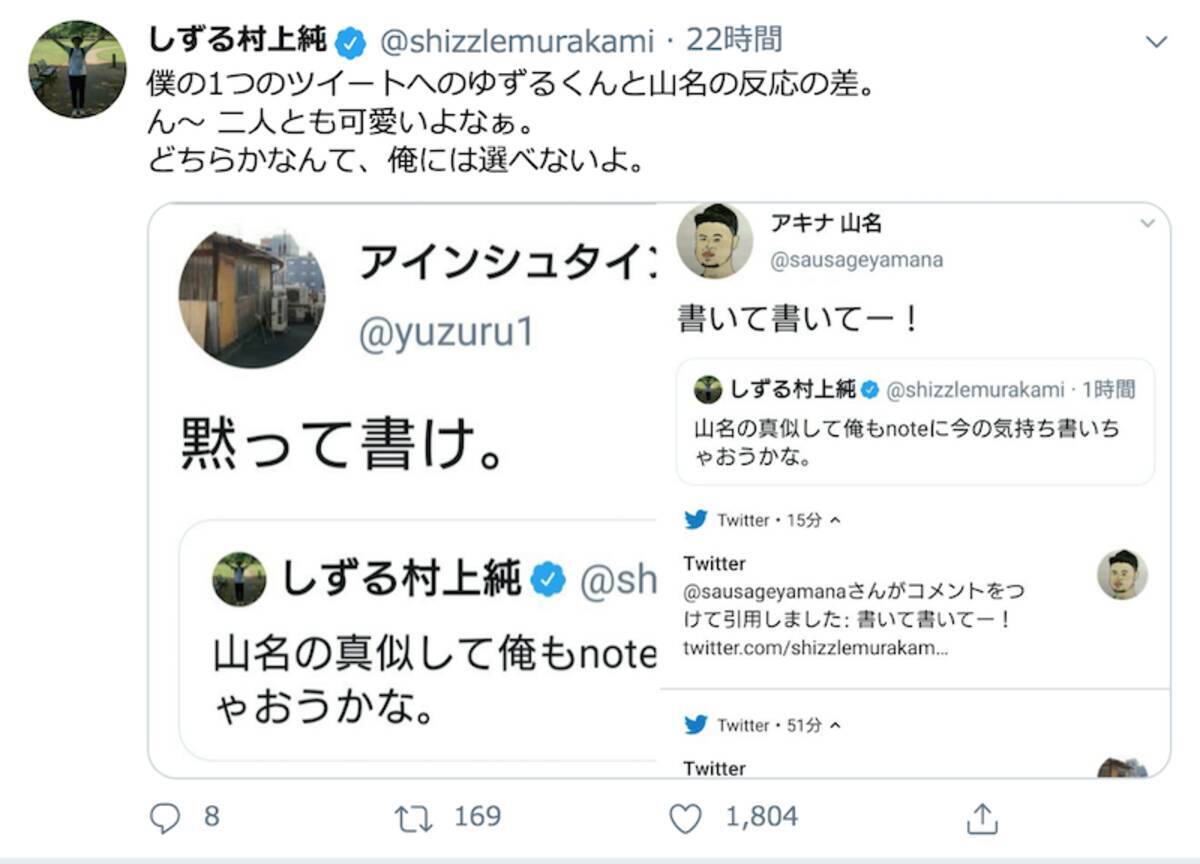Viewport: 1200px width, 864px height.
Task: Open the tweet options chevron at top right
Action: pyautogui.click(x=1156, y=42)
